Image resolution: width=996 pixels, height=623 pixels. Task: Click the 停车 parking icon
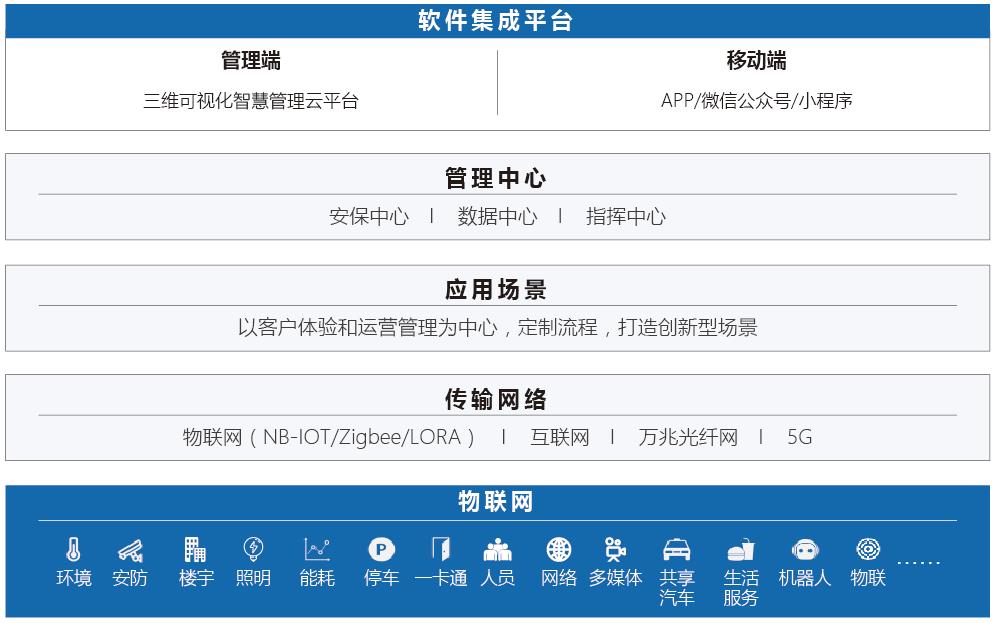(x=381, y=549)
